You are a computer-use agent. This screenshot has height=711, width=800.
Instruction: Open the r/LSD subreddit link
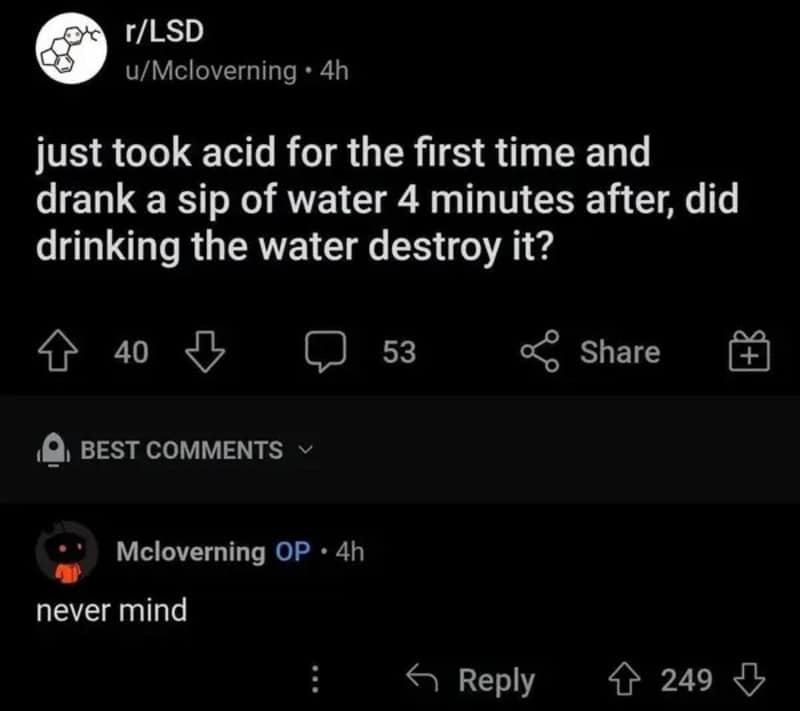[165, 31]
